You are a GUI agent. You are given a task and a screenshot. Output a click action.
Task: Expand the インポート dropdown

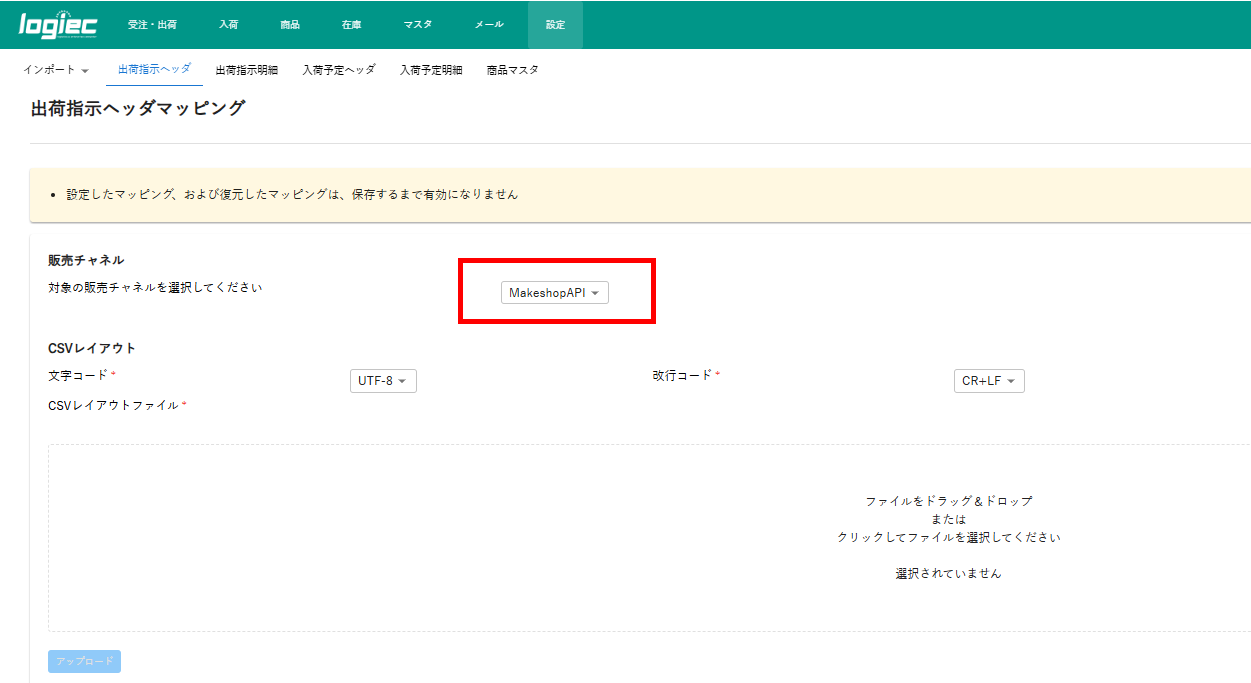pyautogui.click(x=56, y=70)
